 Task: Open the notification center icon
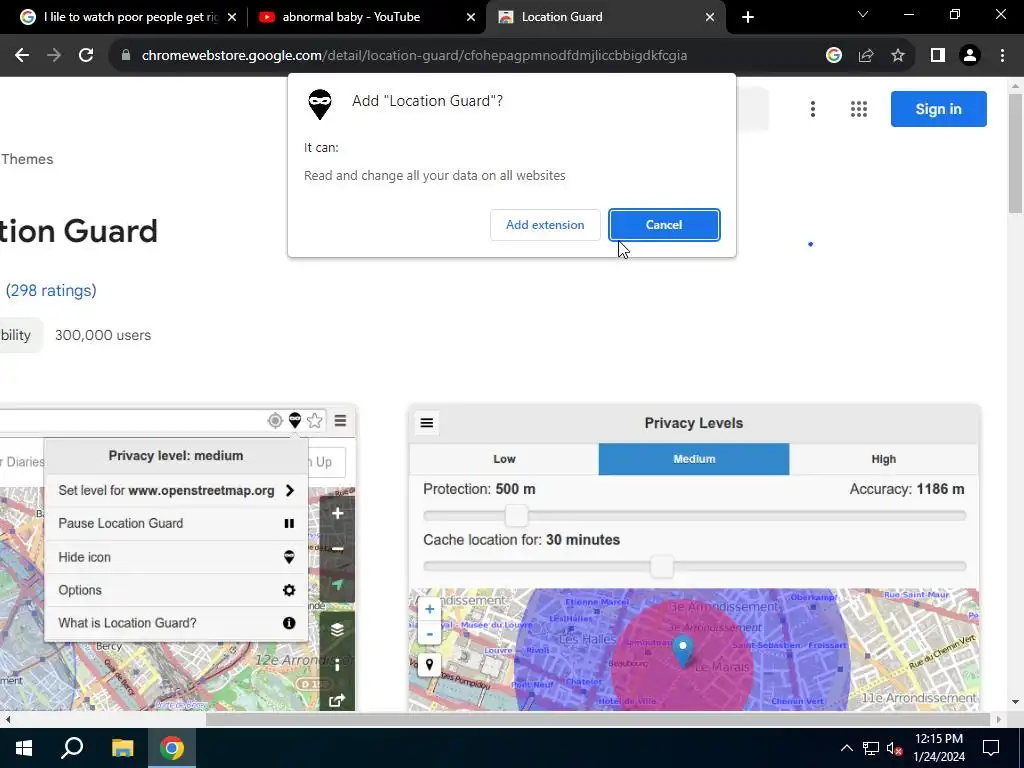[991, 748]
